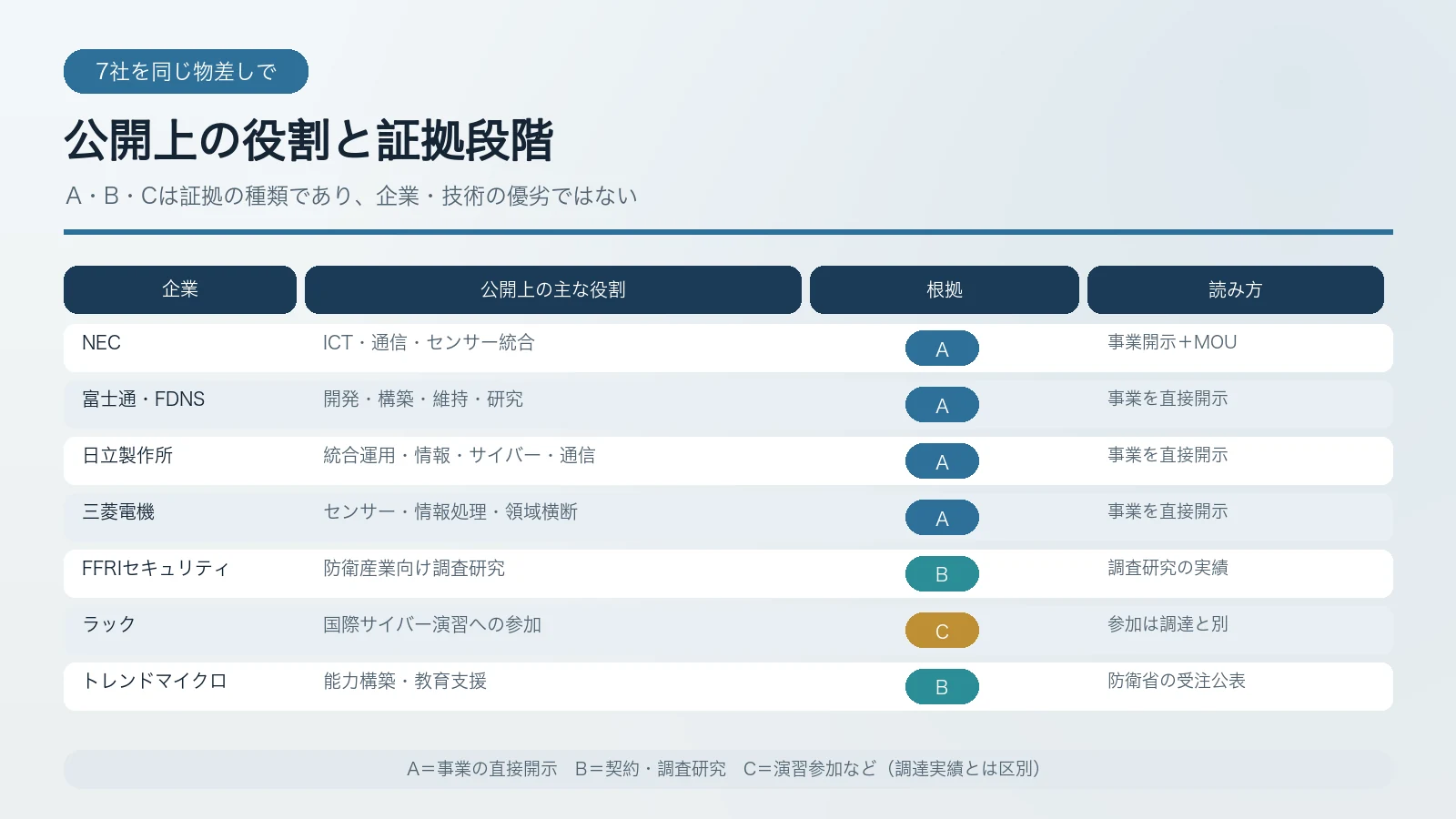Click 防衛省の受注公表 text
This screenshot has height=819, width=1456.
click(1177, 681)
